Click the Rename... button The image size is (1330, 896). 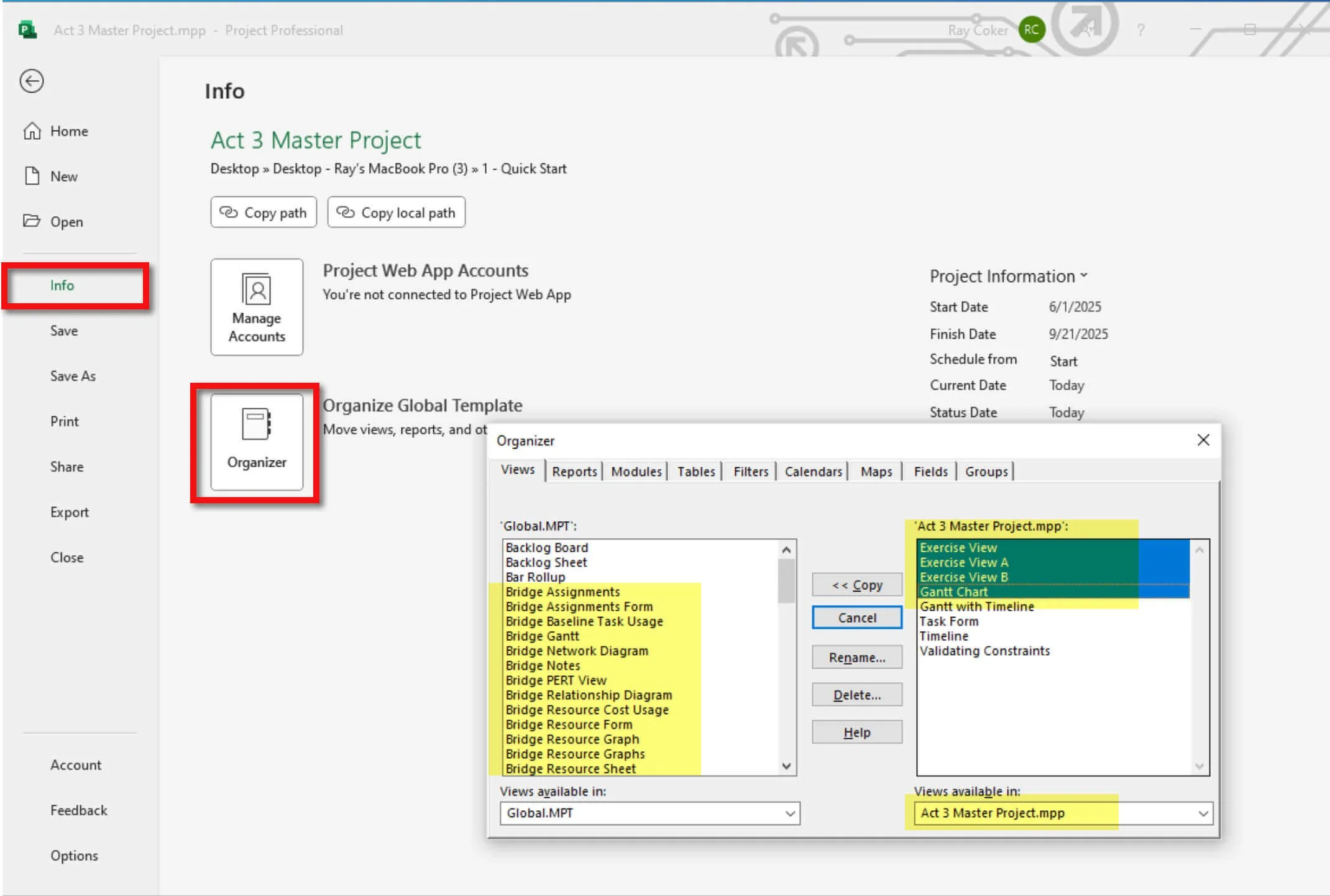[857, 657]
